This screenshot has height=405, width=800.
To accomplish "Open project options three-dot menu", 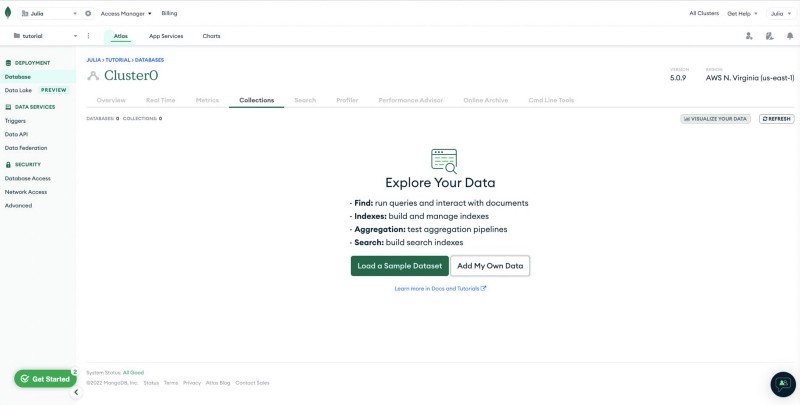I will pos(88,36).
